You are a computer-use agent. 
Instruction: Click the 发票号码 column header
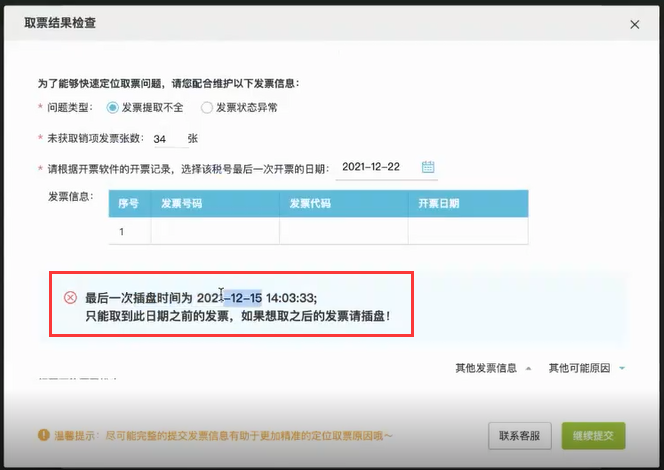coord(215,204)
